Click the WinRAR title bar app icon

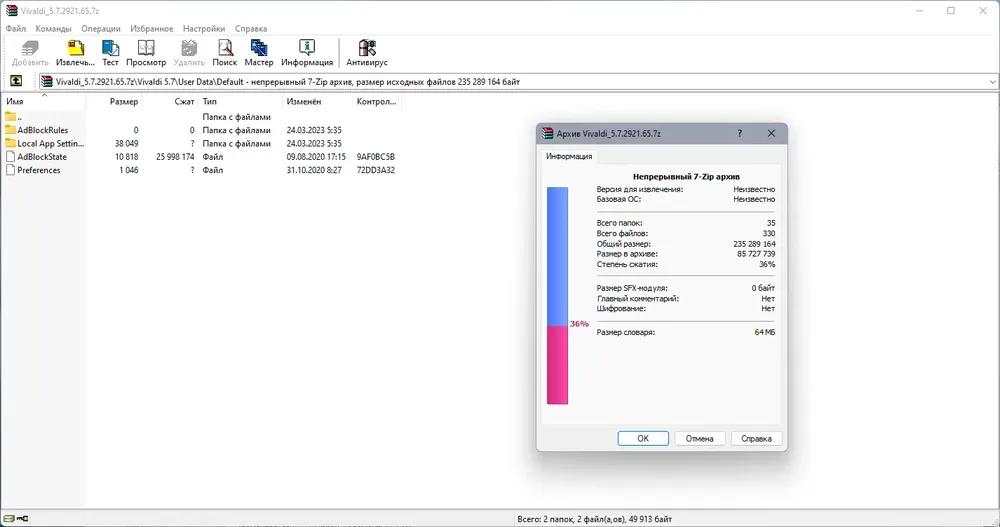(11, 11)
